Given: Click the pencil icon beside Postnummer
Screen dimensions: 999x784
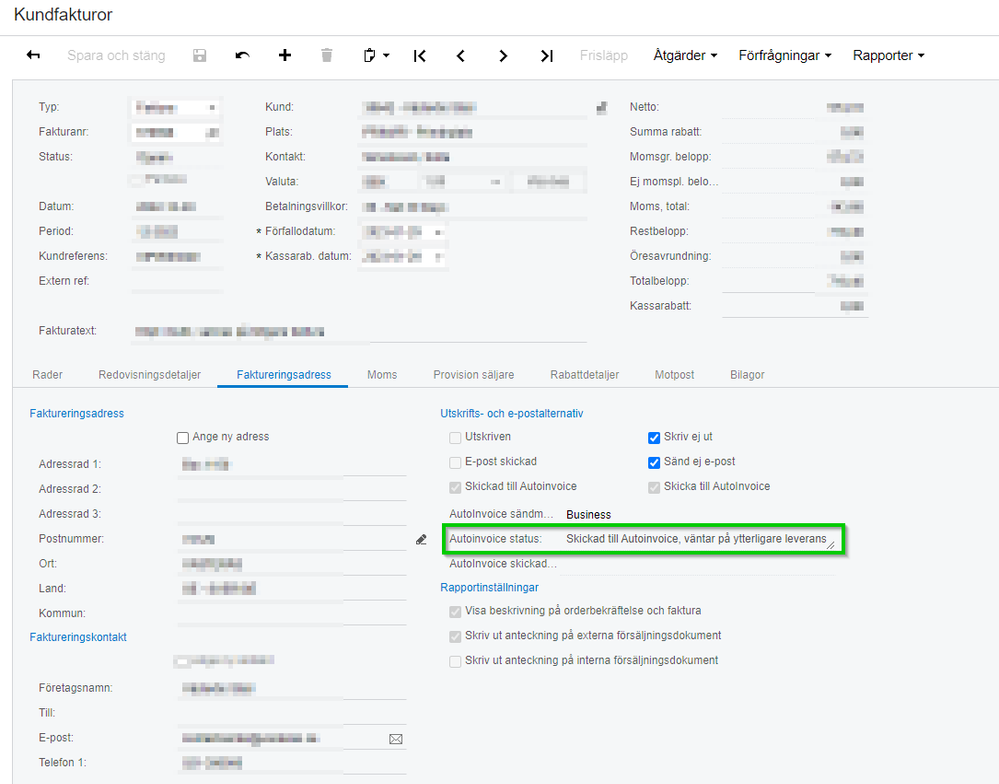Looking at the screenshot, I should pyautogui.click(x=421, y=539).
